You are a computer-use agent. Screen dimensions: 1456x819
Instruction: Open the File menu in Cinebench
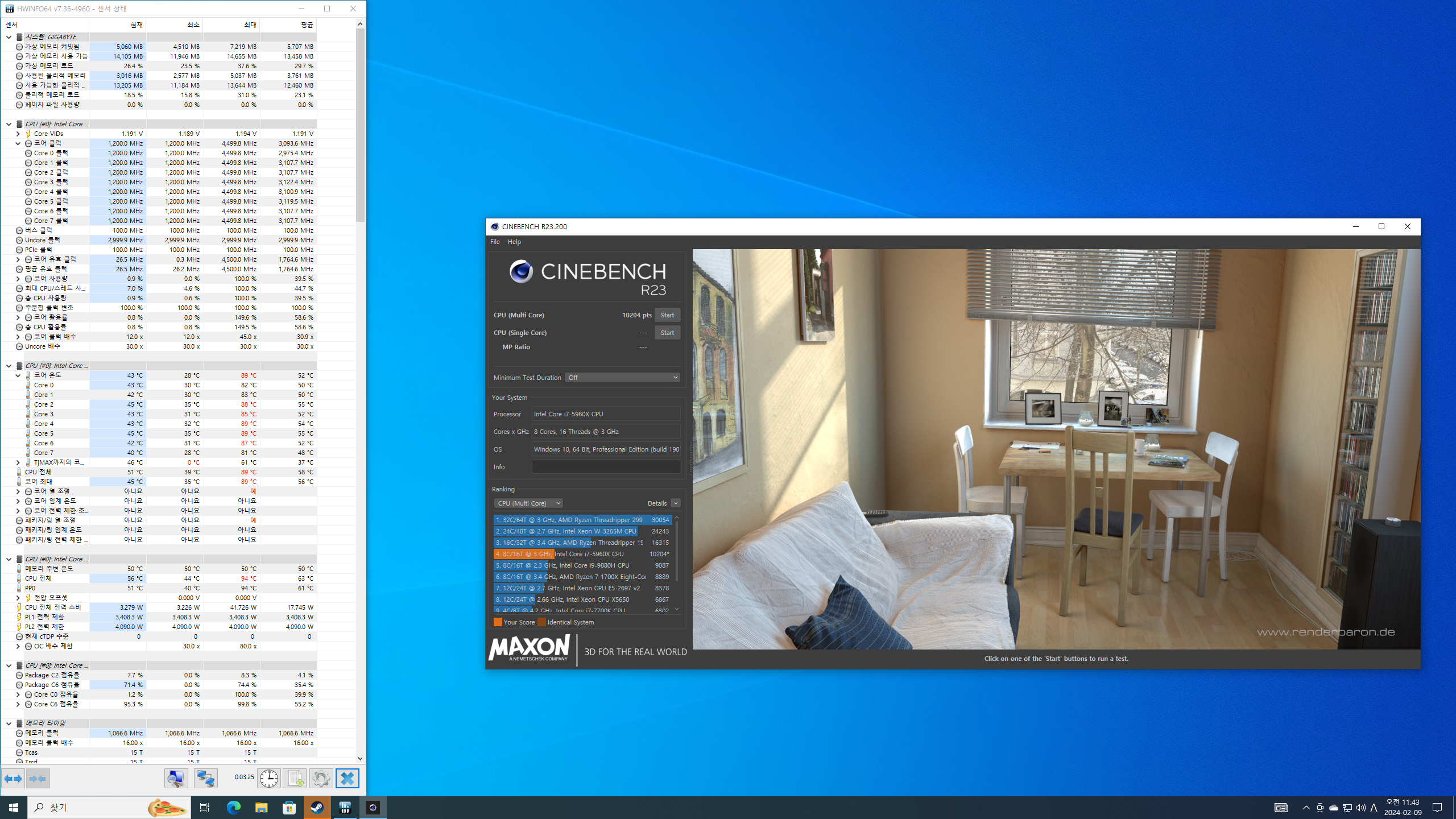coord(495,242)
